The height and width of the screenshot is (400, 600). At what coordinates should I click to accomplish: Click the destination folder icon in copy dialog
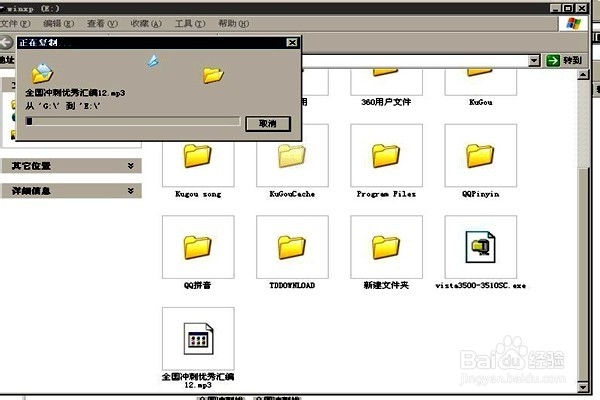tap(213, 75)
